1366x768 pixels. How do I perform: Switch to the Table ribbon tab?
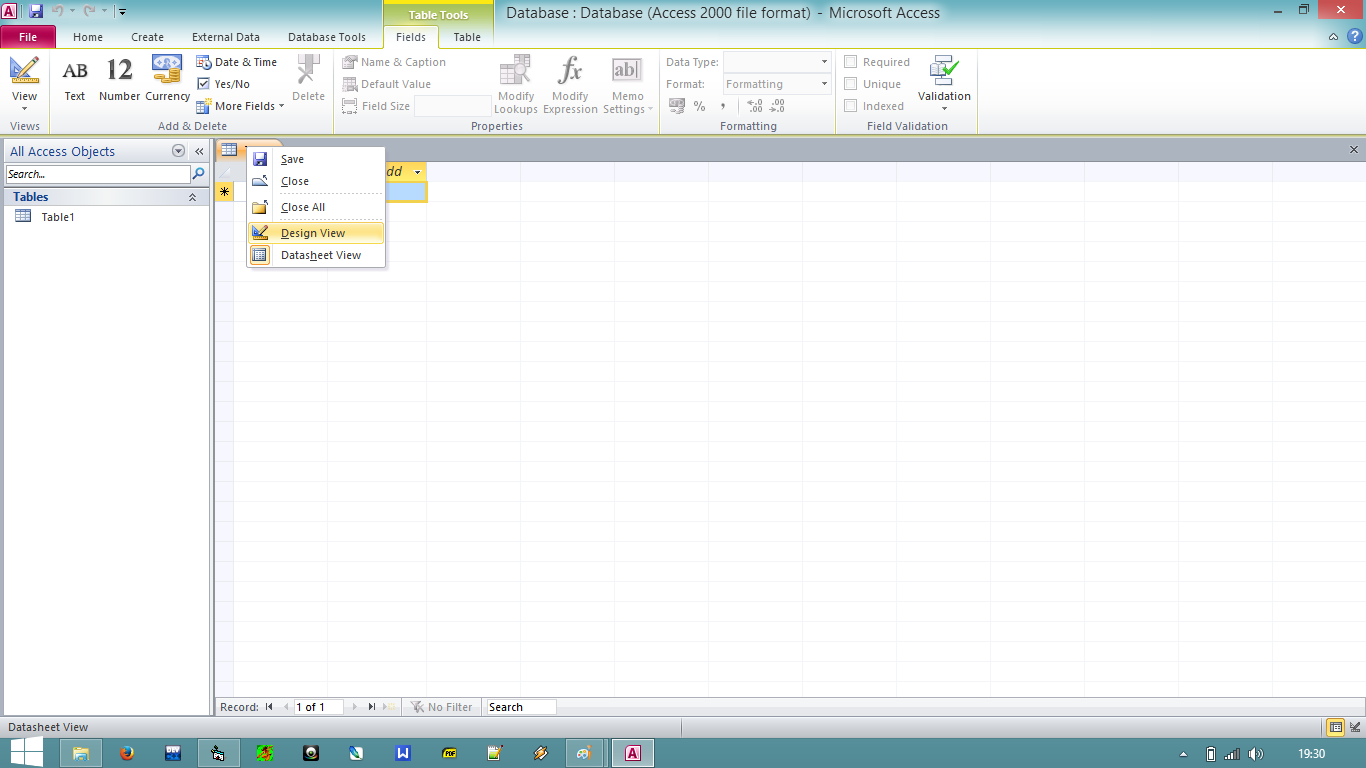pyautogui.click(x=467, y=37)
